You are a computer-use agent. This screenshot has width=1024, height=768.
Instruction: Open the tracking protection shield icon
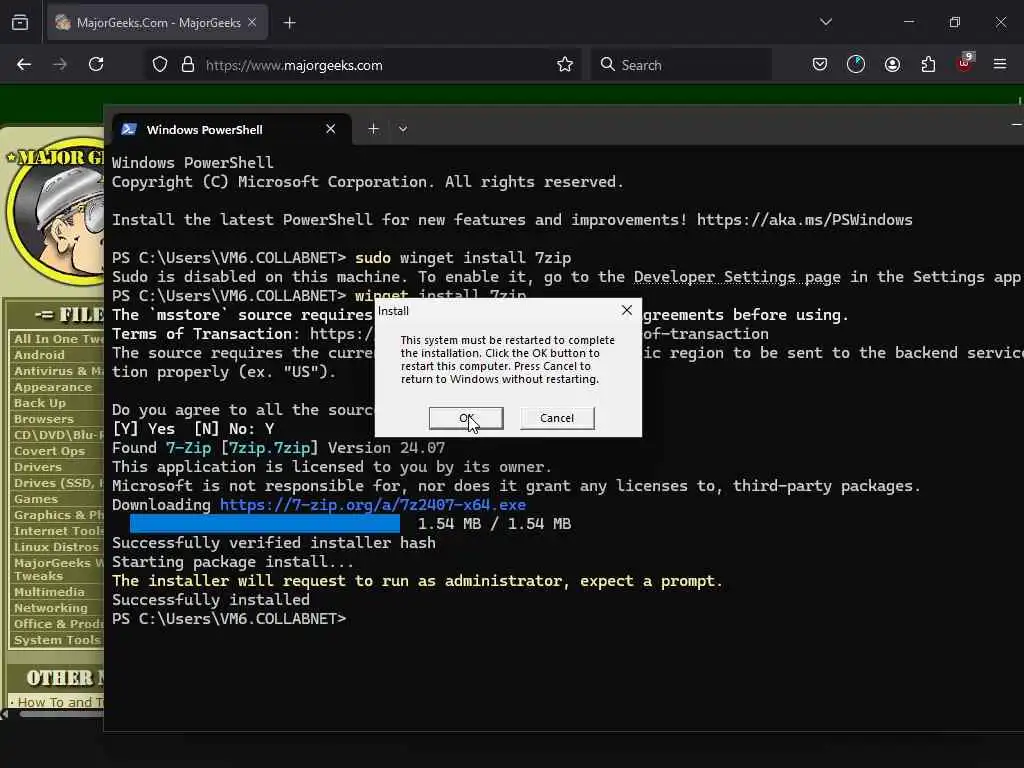(x=160, y=65)
